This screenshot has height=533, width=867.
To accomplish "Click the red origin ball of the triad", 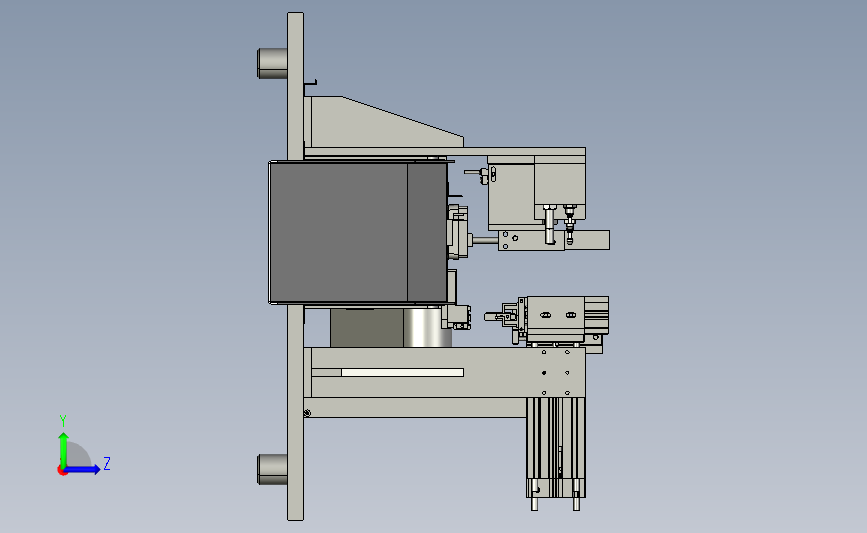I will (62, 471).
